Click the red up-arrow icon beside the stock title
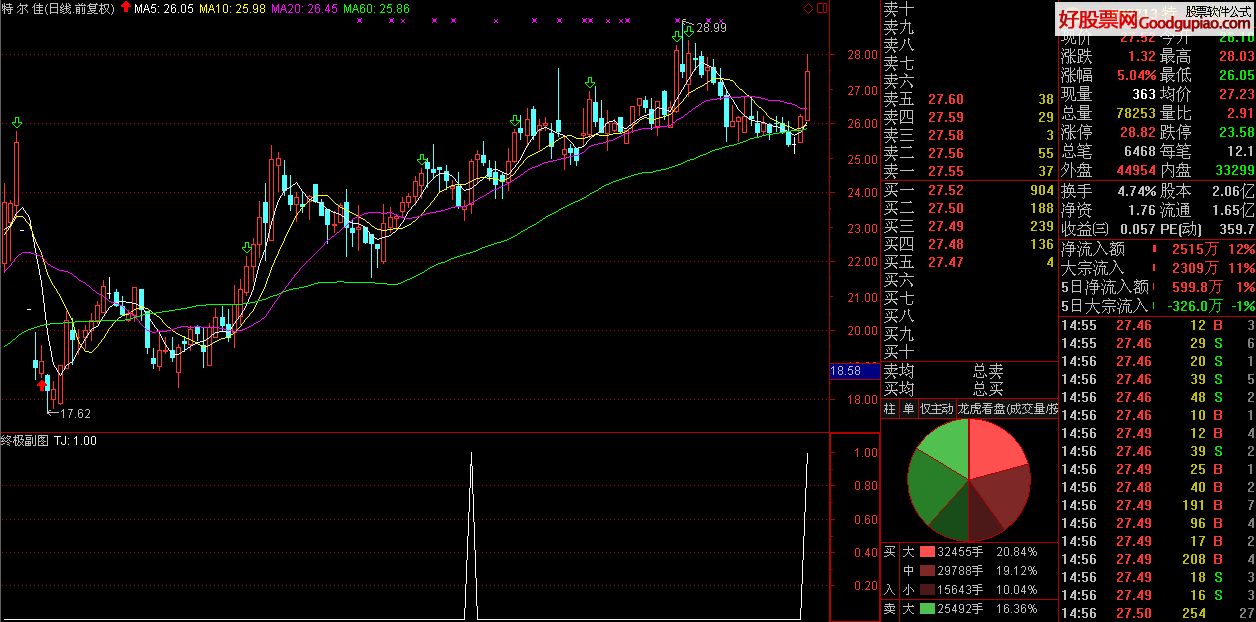 (x=124, y=7)
